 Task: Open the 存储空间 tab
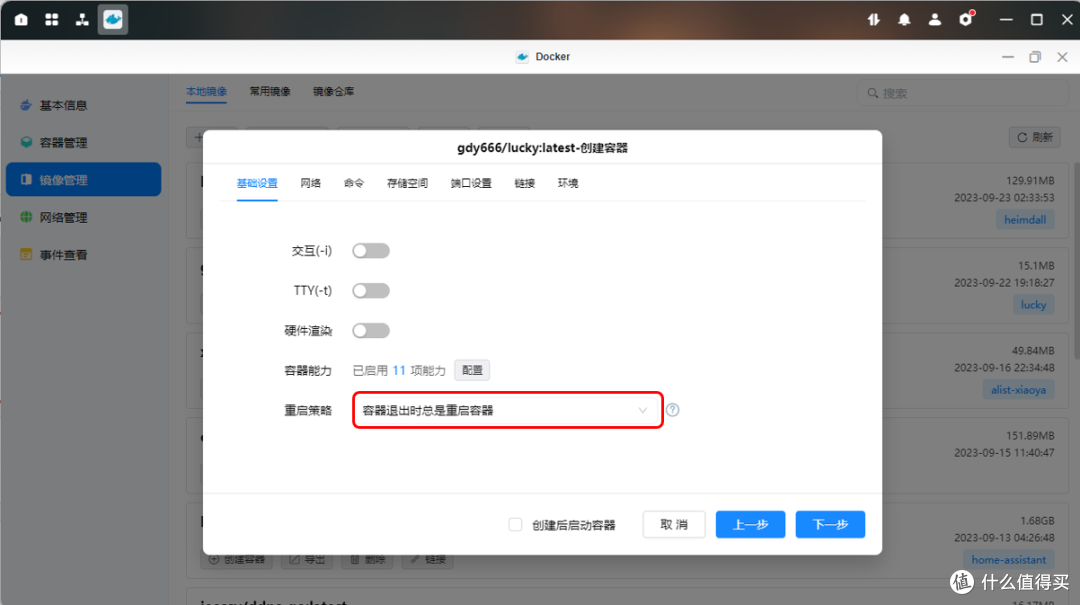(x=407, y=183)
